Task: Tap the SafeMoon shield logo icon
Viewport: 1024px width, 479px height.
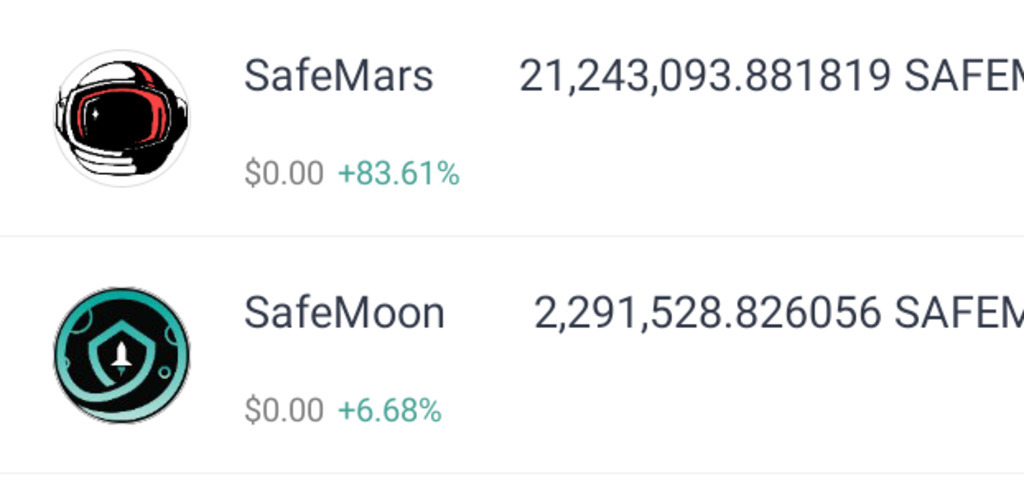Action: 121,355
